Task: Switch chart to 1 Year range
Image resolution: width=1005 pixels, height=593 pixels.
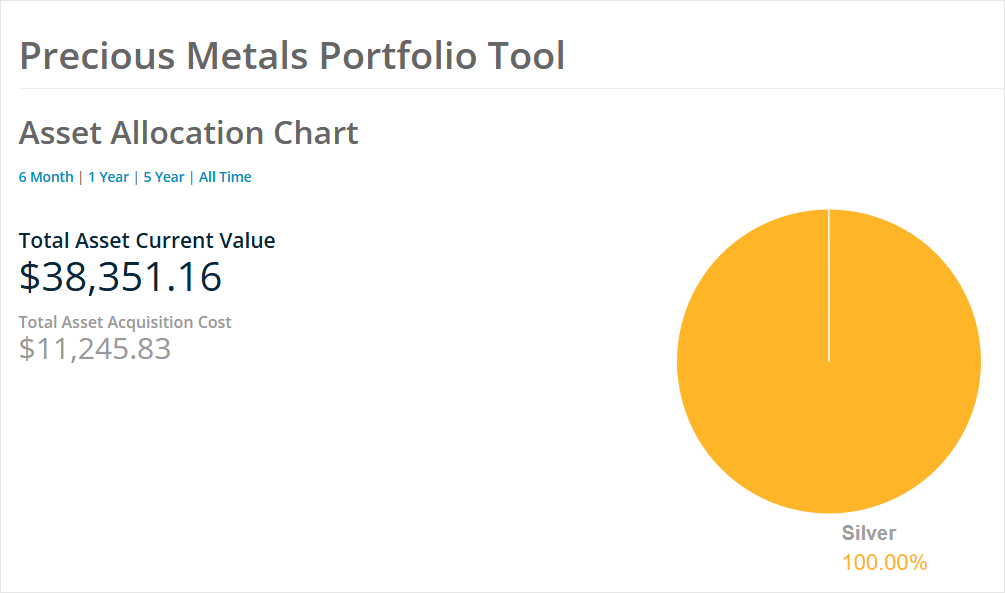Action: point(108,177)
